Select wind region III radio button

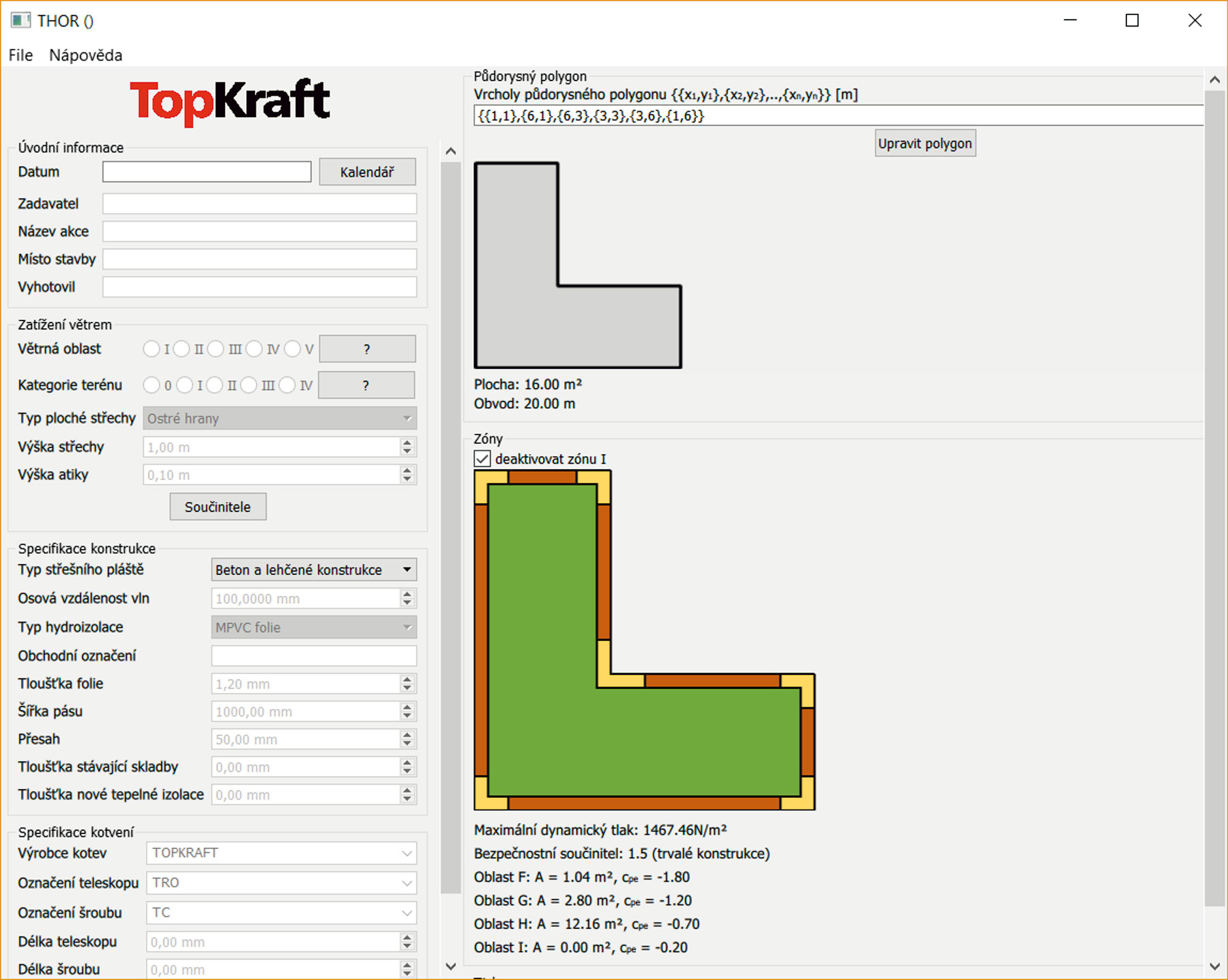pyautogui.click(x=216, y=349)
